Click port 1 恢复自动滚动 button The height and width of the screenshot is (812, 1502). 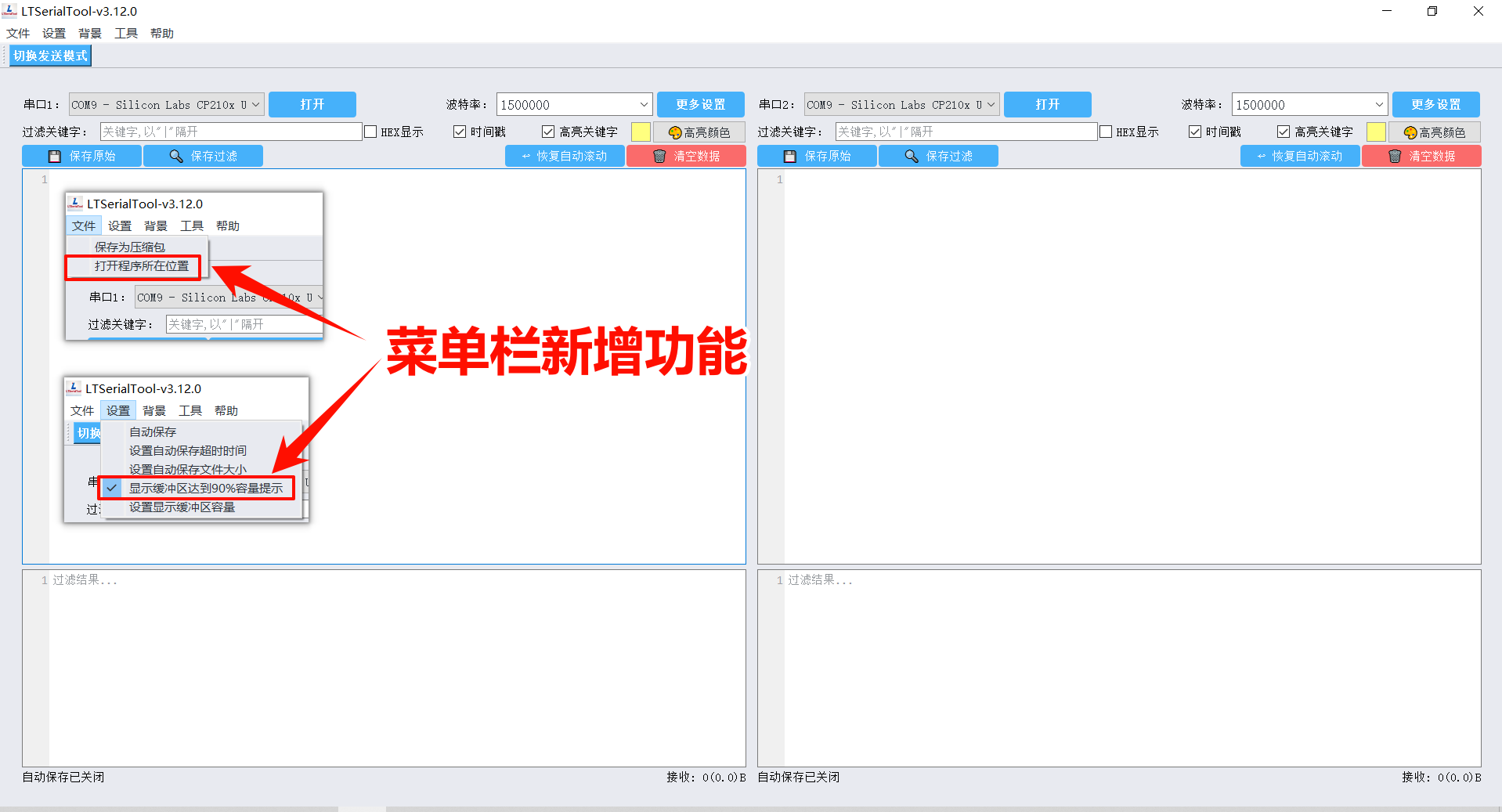[565, 156]
